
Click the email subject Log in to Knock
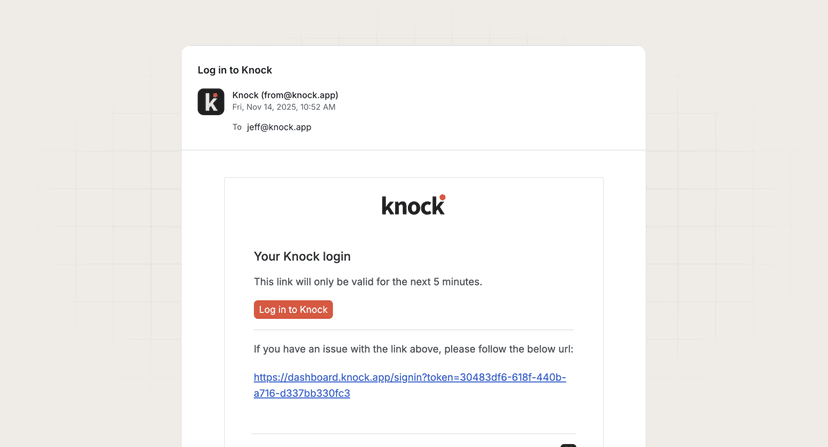point(235,70)
